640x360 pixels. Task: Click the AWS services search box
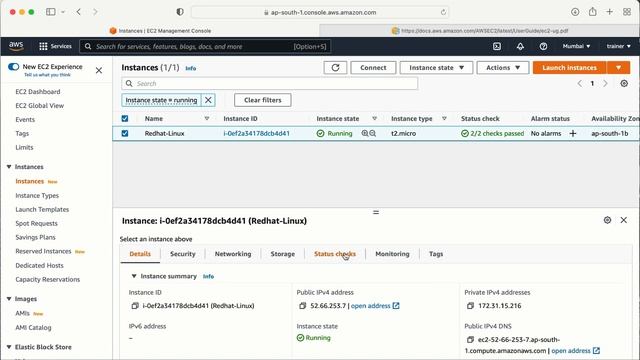tap(205, 47)
